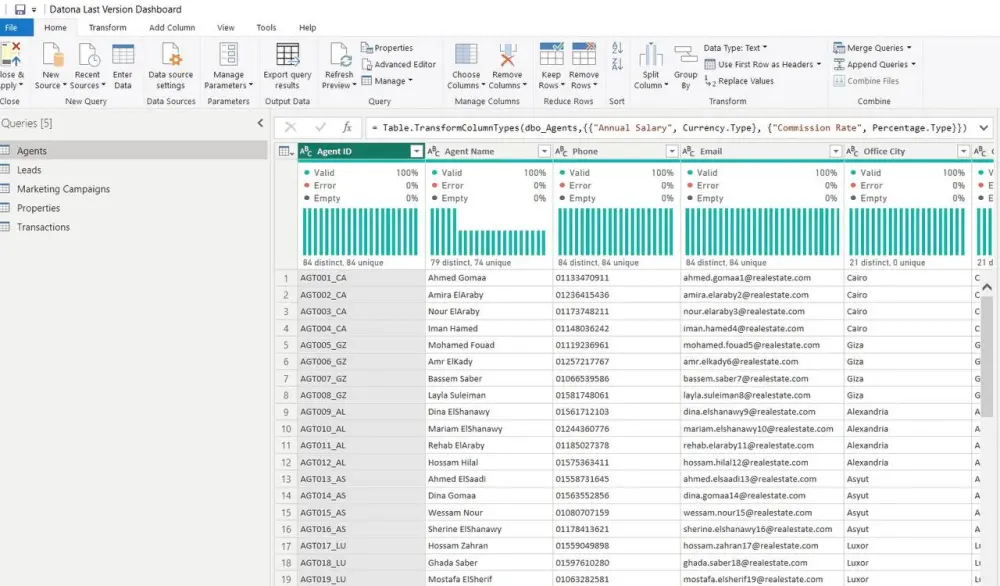
Task: Click the Email column header
Action: point(761,151)
